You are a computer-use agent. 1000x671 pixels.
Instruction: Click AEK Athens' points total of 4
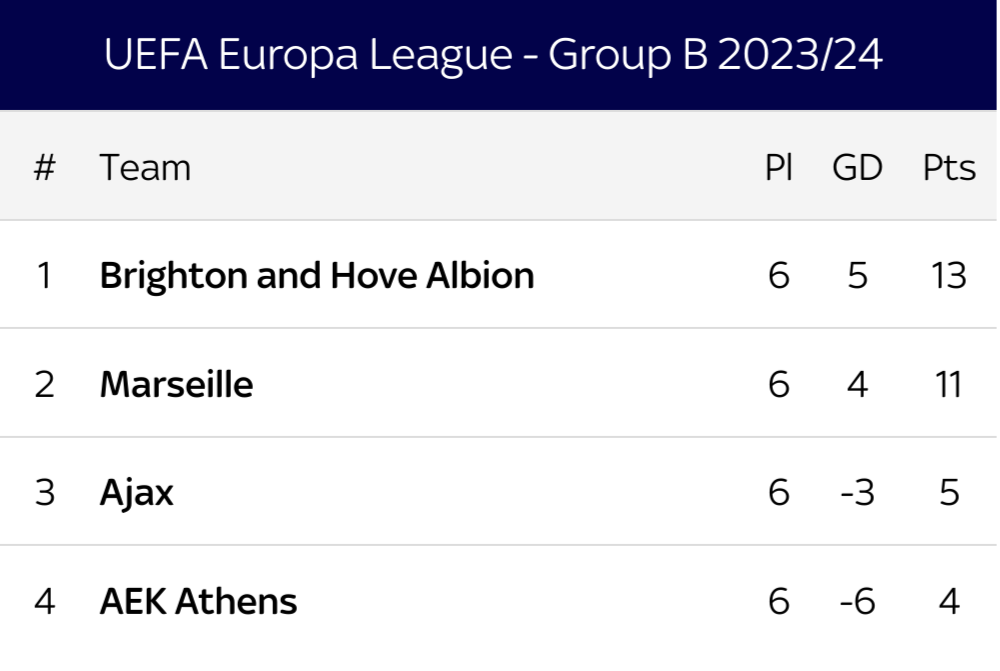(x=949, y=601)
